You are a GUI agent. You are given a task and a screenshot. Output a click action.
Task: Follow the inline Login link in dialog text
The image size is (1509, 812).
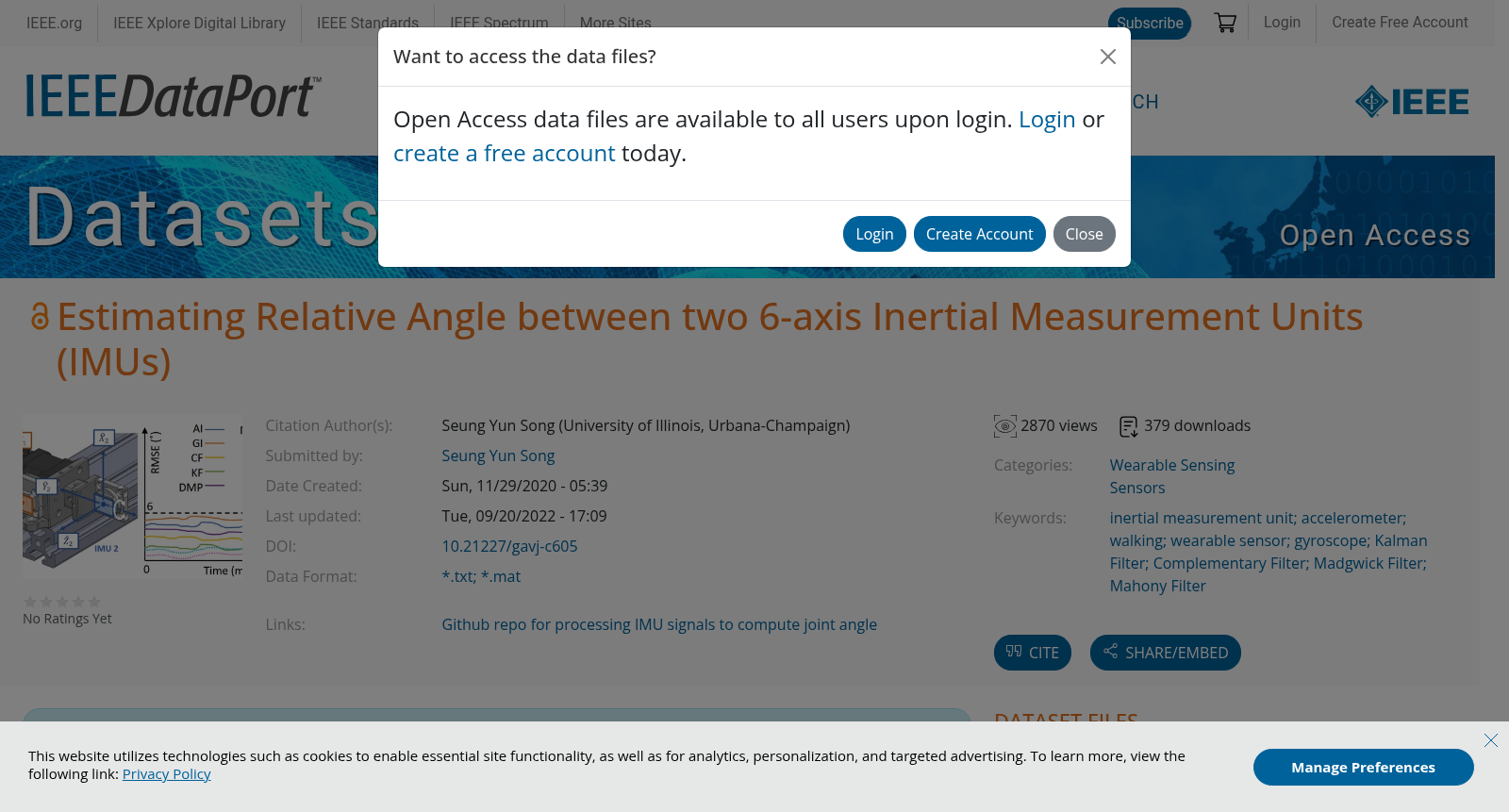tap(1047, 120)
